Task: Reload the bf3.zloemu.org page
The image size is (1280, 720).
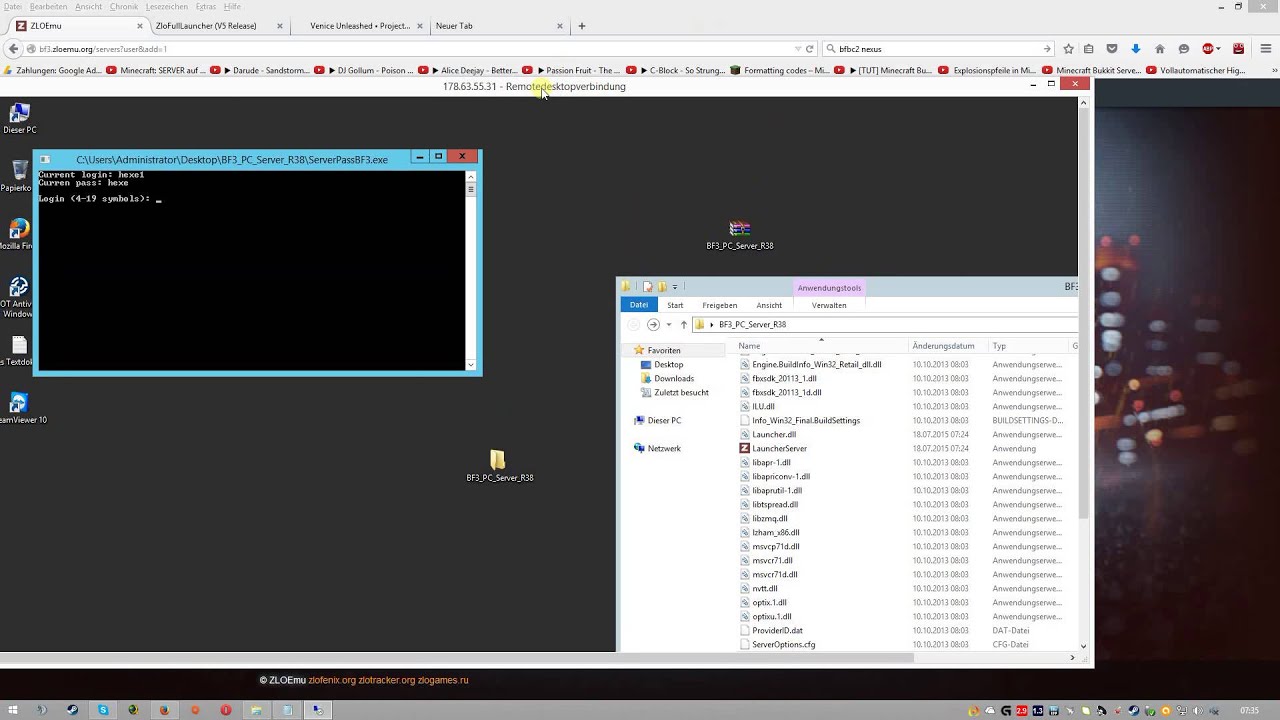Action: click(x=809, y=48)
